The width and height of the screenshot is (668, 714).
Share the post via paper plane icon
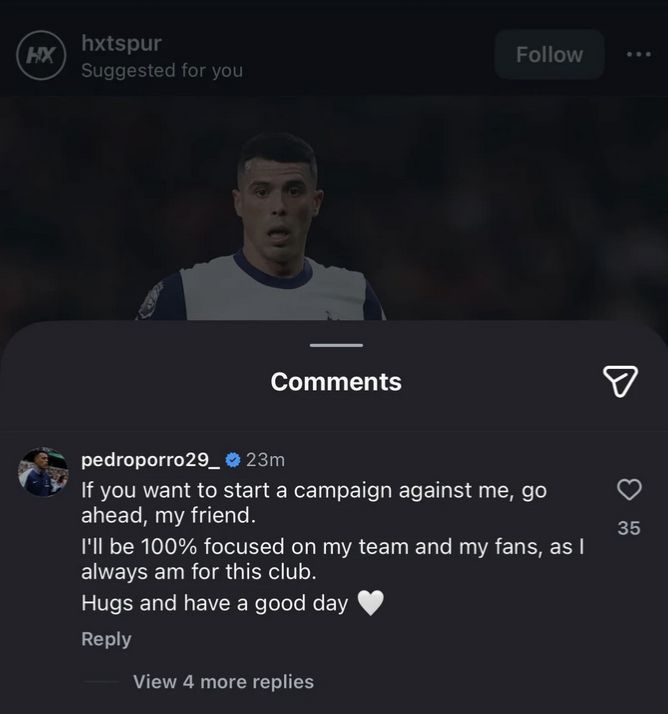(x=620, y=380)
